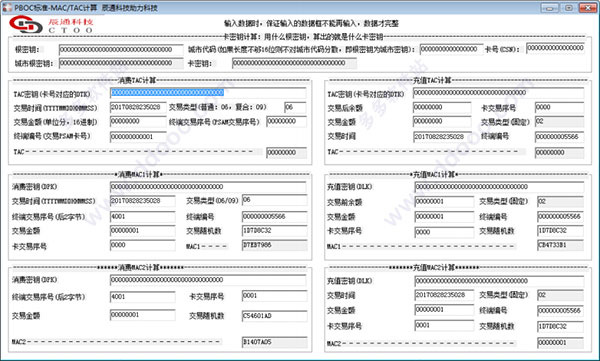600x361 pixels.
Task: Focus 消费密钥(DPK) field in 消费MAC1计算
Action: tap(208, 187)
